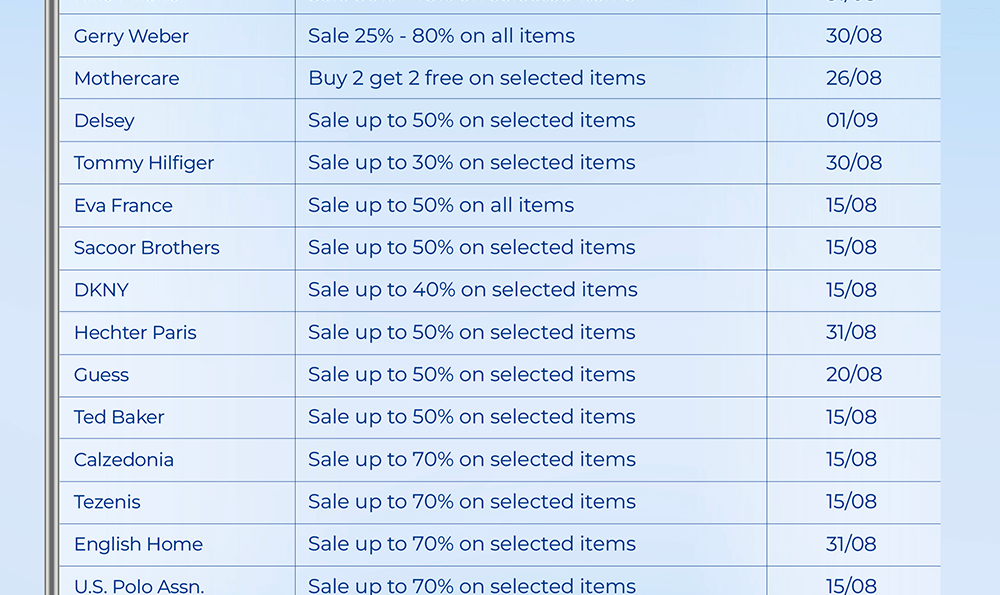
Task: Click the DKNY brand cell
Action: point(101,290)
